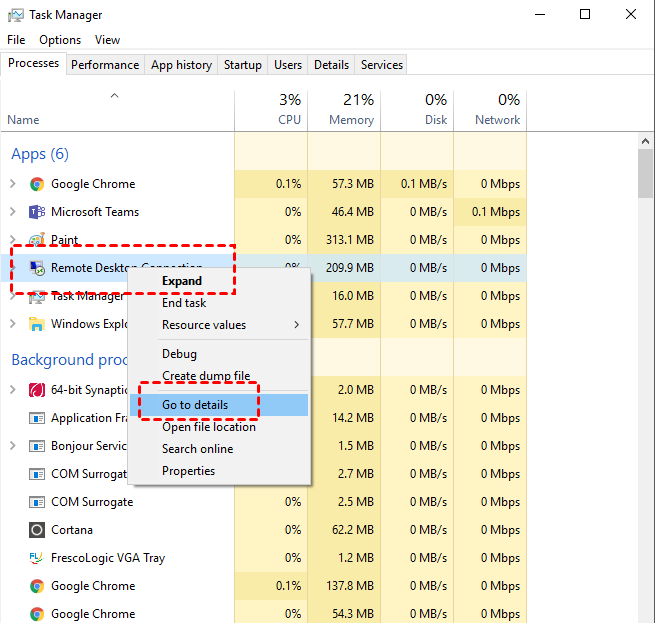Click the Application Frame Host icon
655x623 pixels.
tap(37, 418)
